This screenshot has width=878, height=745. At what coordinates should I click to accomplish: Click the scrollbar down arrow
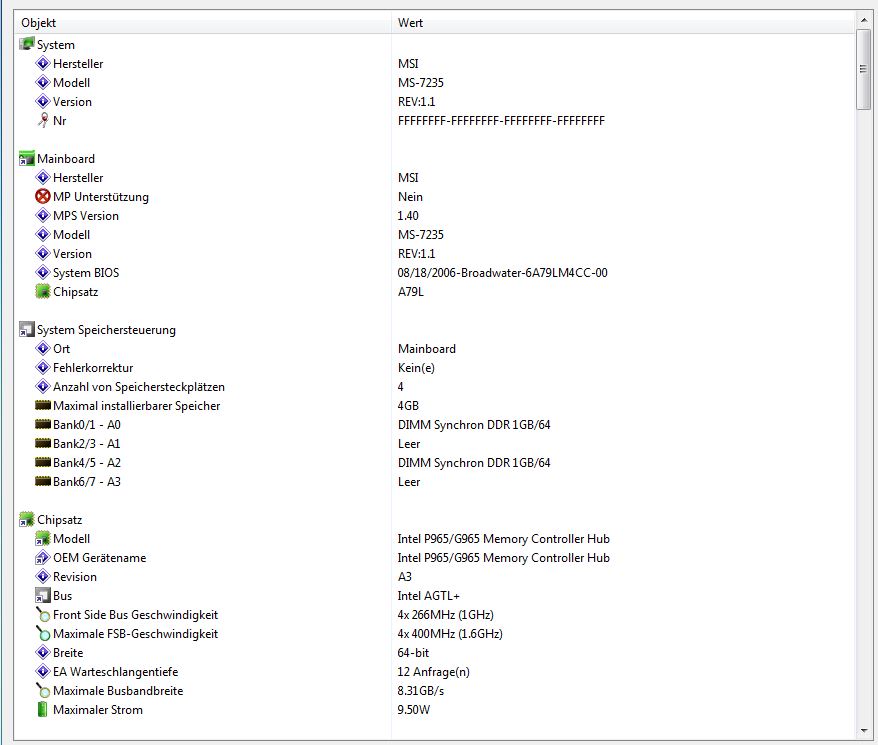[x=863, y=731]
